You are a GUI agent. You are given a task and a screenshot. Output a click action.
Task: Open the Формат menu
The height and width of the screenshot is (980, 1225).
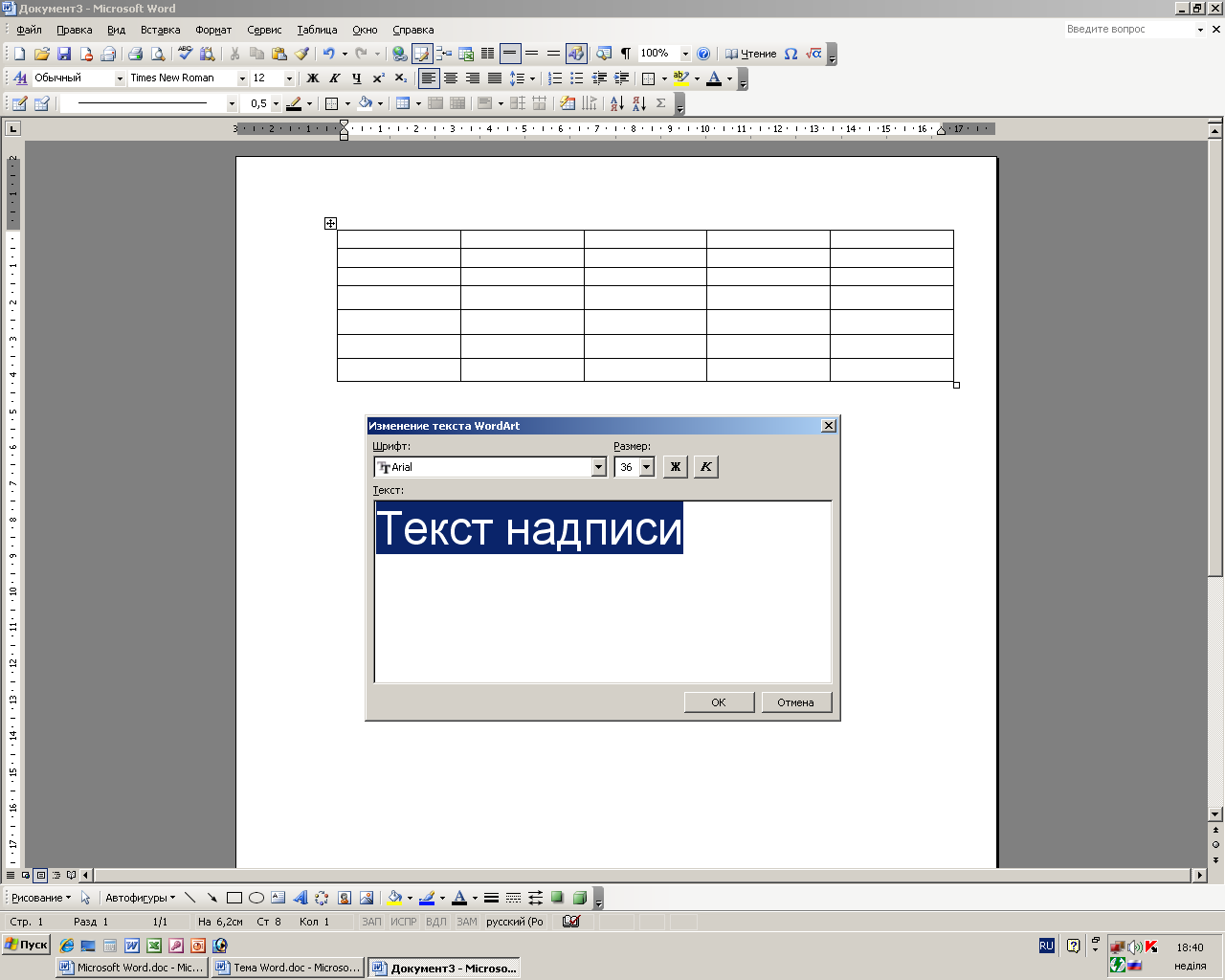click(x=213, y=30)
